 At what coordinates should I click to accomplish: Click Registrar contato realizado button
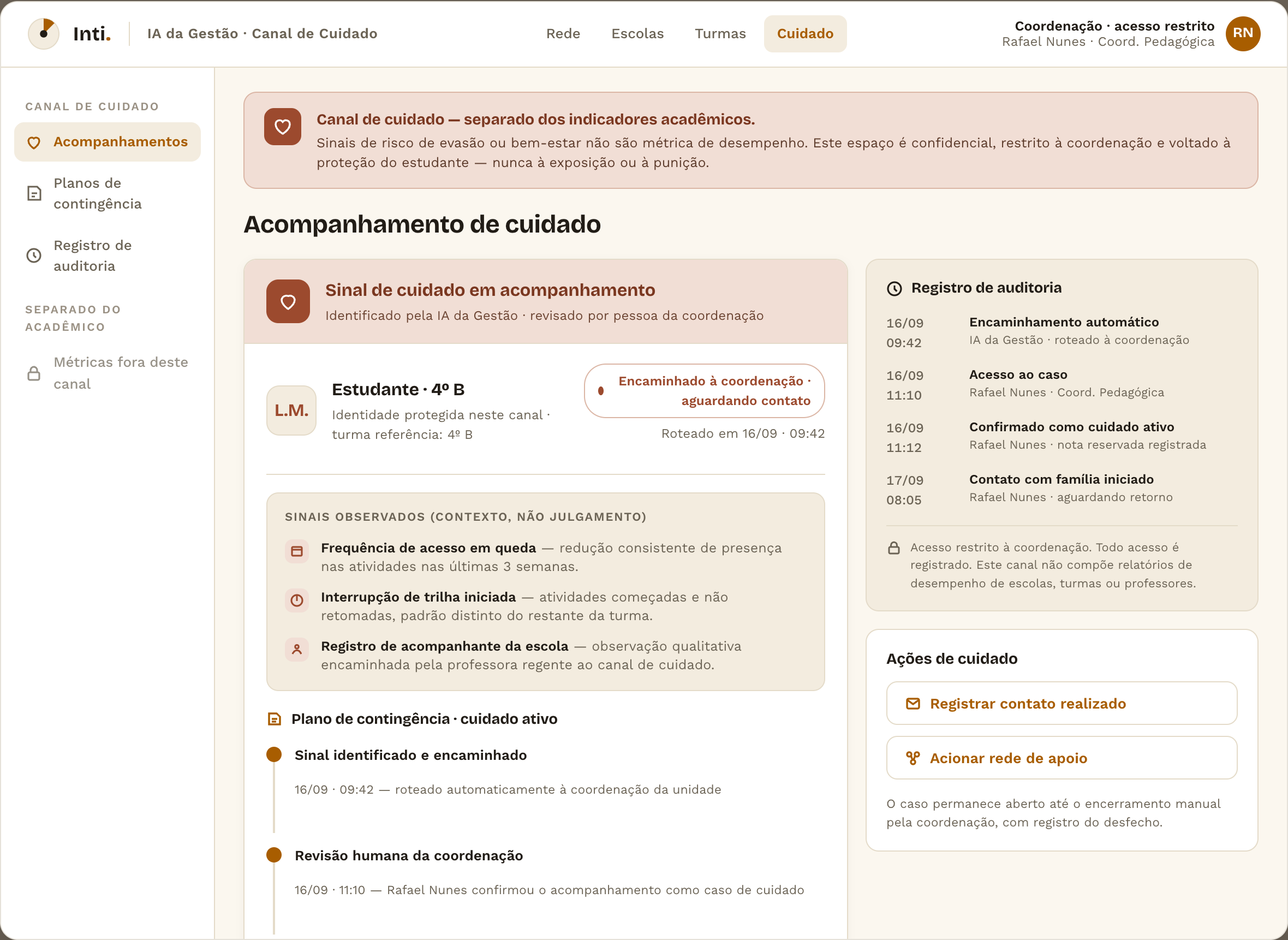pos(1062,704)
